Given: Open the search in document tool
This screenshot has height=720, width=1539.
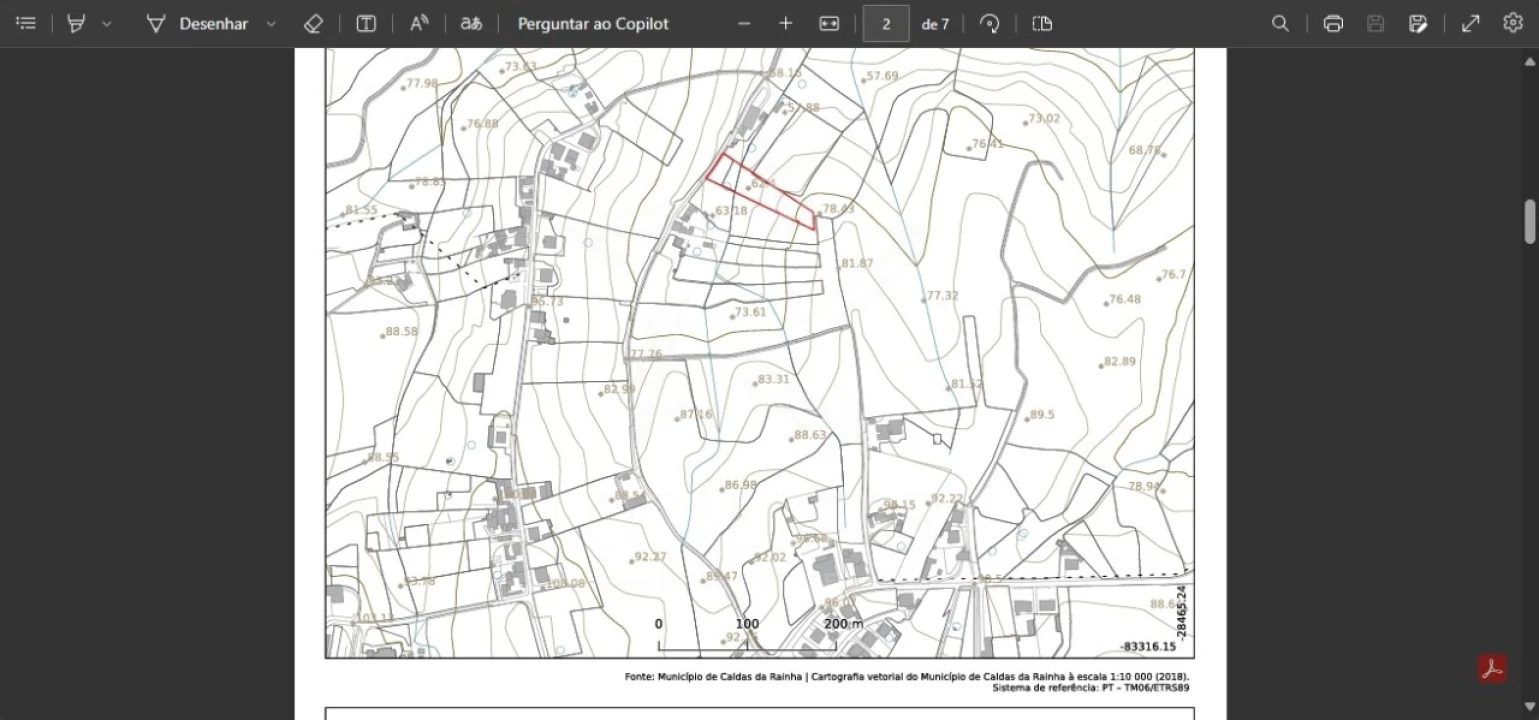Looking at the screenshot, I should 1280,23.
